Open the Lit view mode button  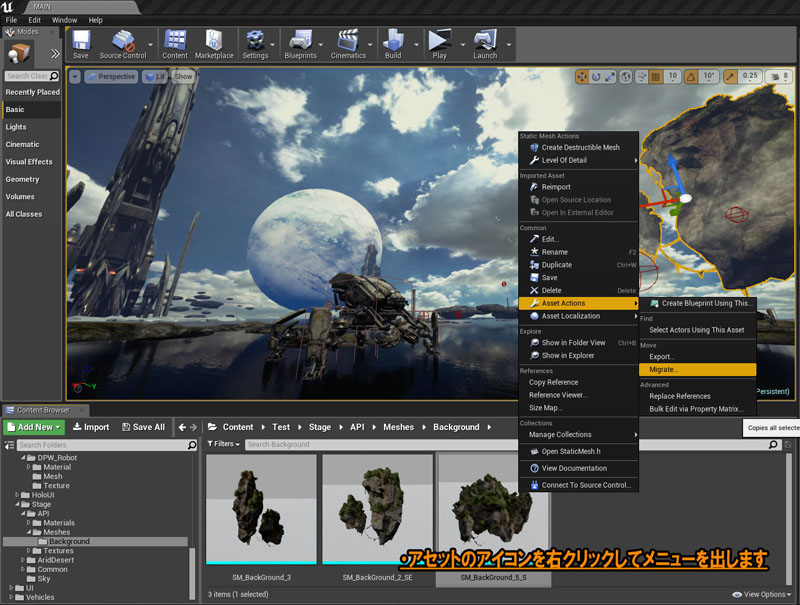(155, 77)
